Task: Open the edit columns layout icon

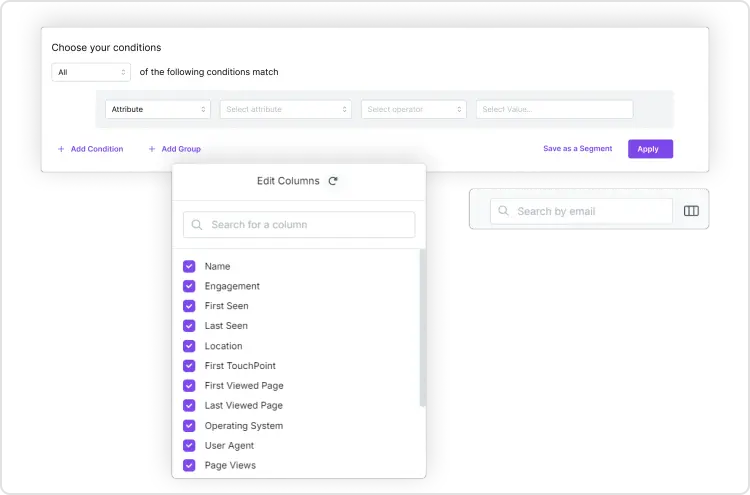Action: pos(691,211)
